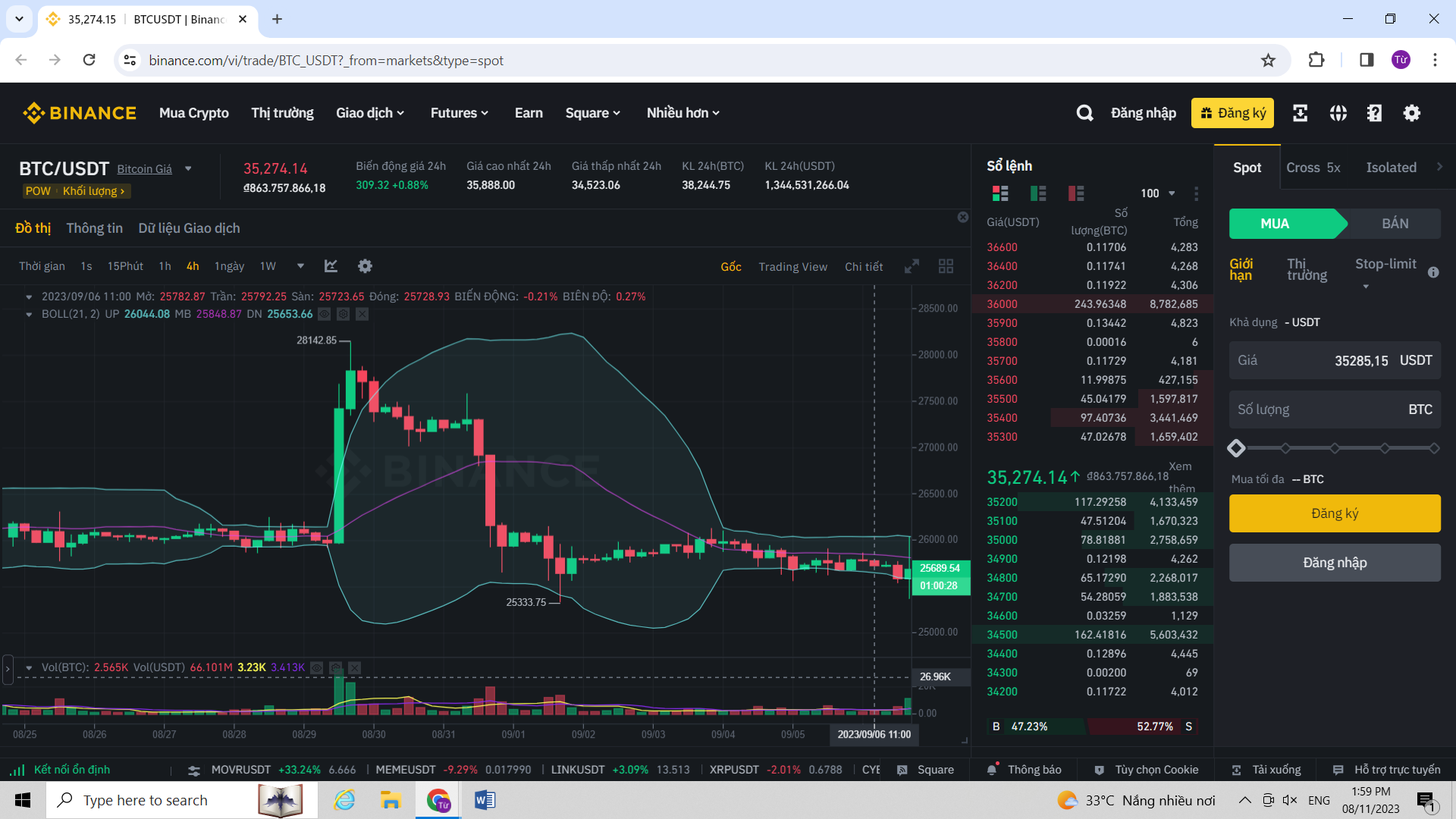Open order book more options dots
This screenshot has height=819, width=1456.
pos(1196,193)
